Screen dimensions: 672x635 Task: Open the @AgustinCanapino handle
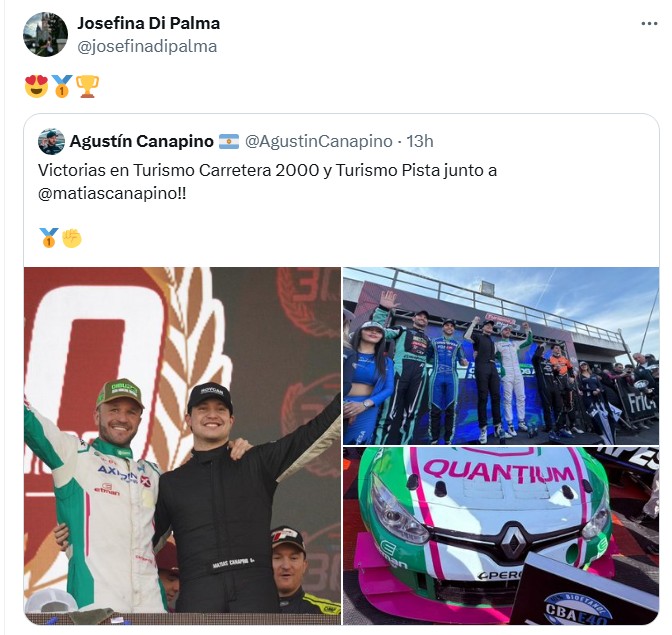point(318,141)
